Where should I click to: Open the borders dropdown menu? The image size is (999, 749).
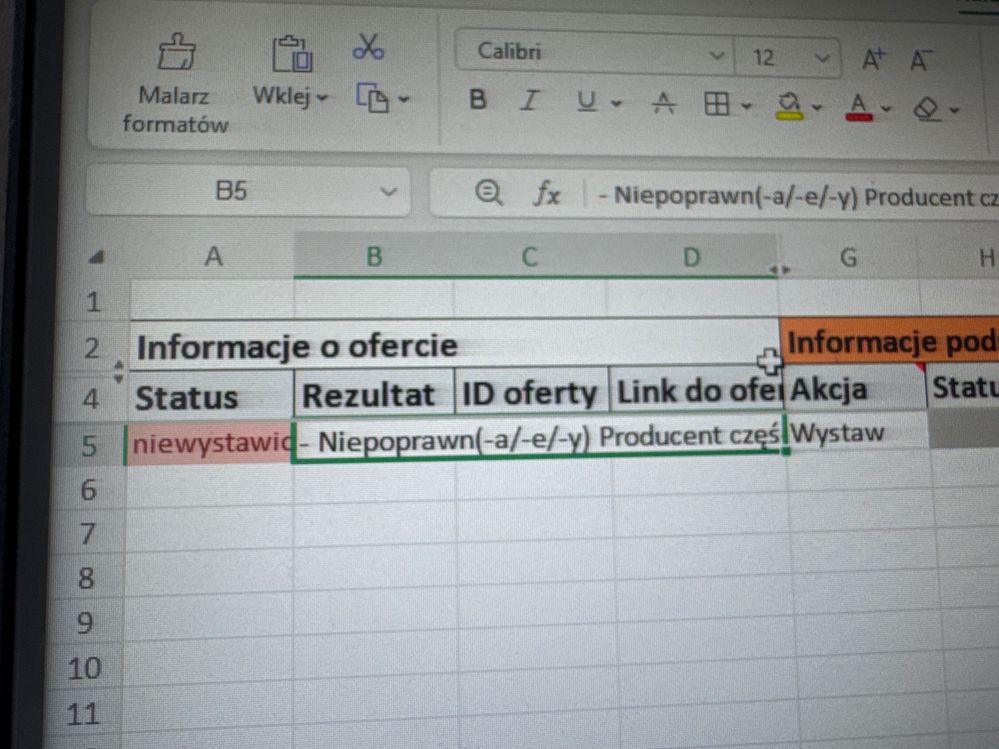click(743, 103)
